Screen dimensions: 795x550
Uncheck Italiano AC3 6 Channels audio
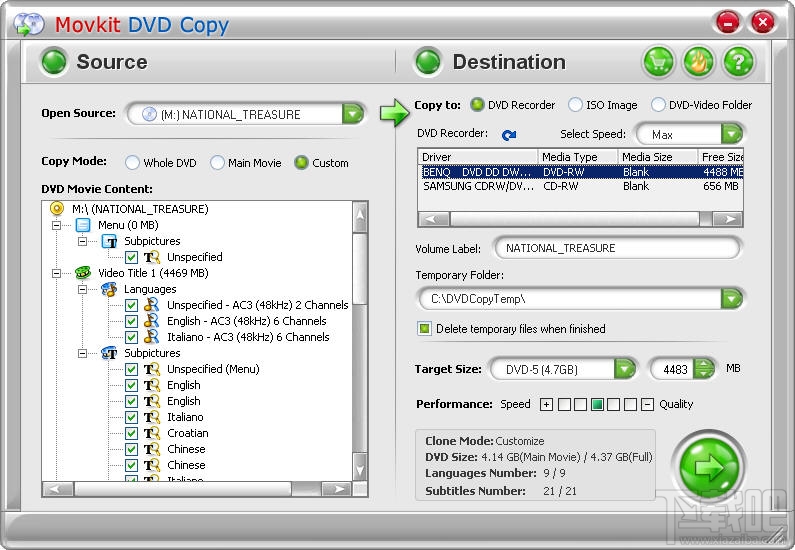[x=131, y=337]
